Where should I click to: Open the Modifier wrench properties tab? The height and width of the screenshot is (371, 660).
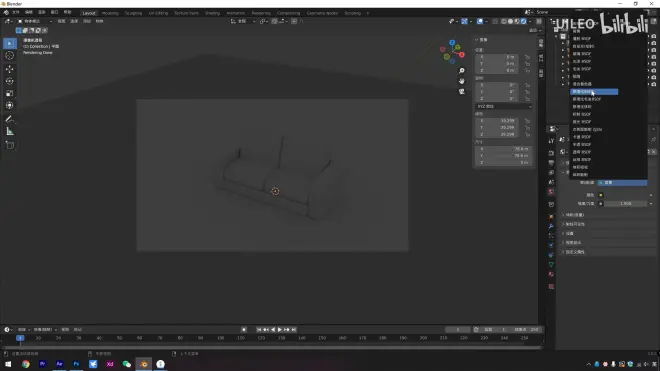[551, 226]
